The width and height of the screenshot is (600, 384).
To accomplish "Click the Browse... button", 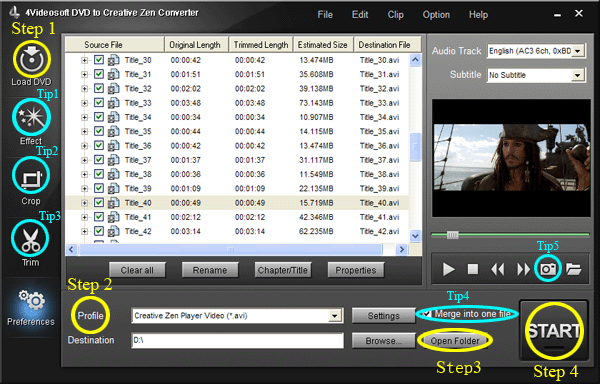I will (383, 340).
